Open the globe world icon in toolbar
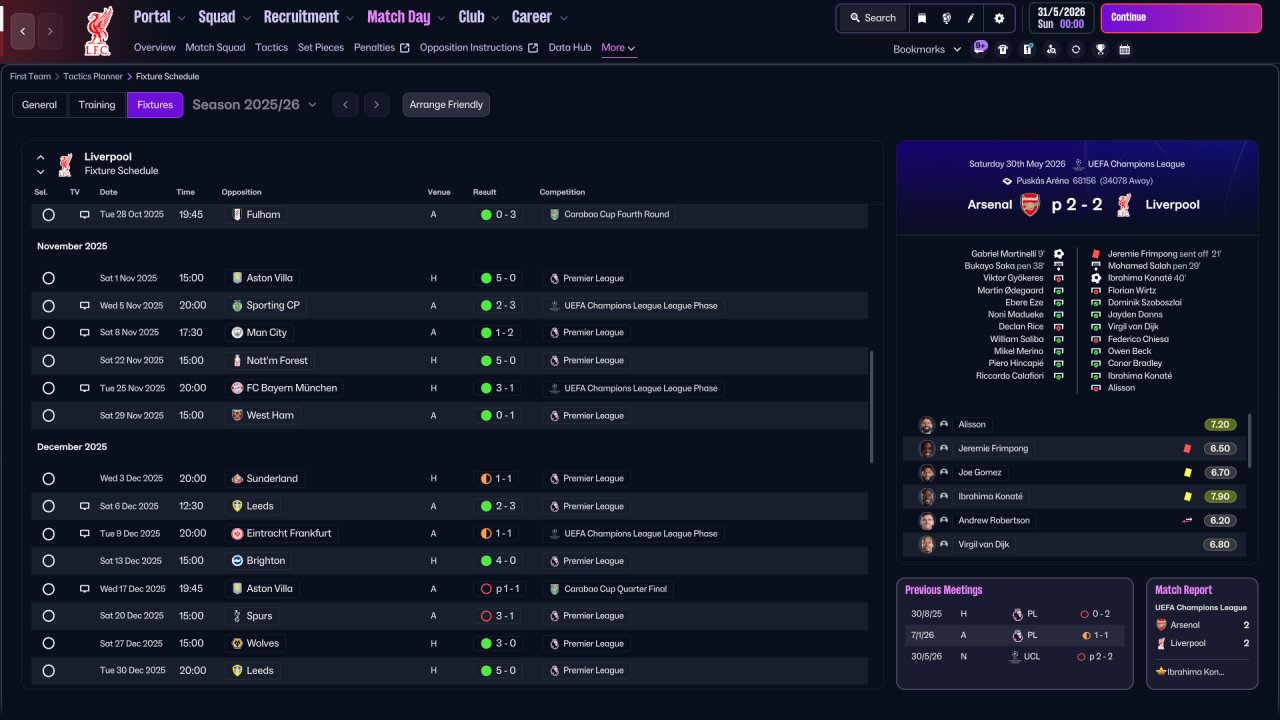 click(946, 18)
